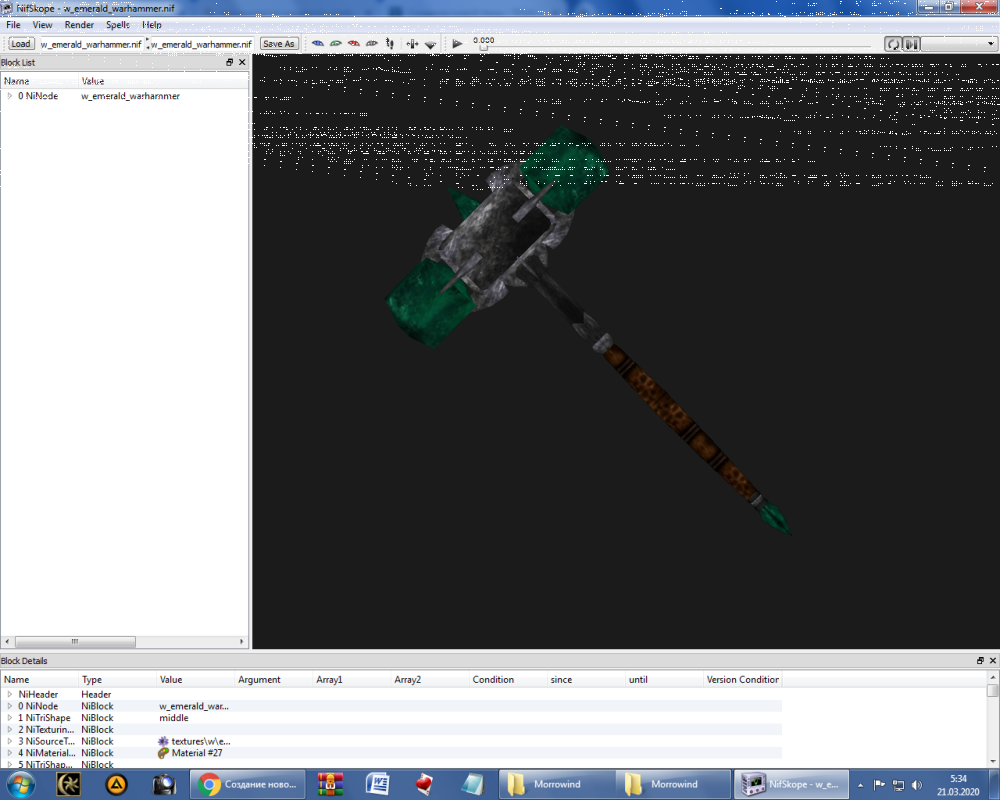Adjust the animation time slider handle
This screenshot has width=1000, height=800.
point(483,47)
